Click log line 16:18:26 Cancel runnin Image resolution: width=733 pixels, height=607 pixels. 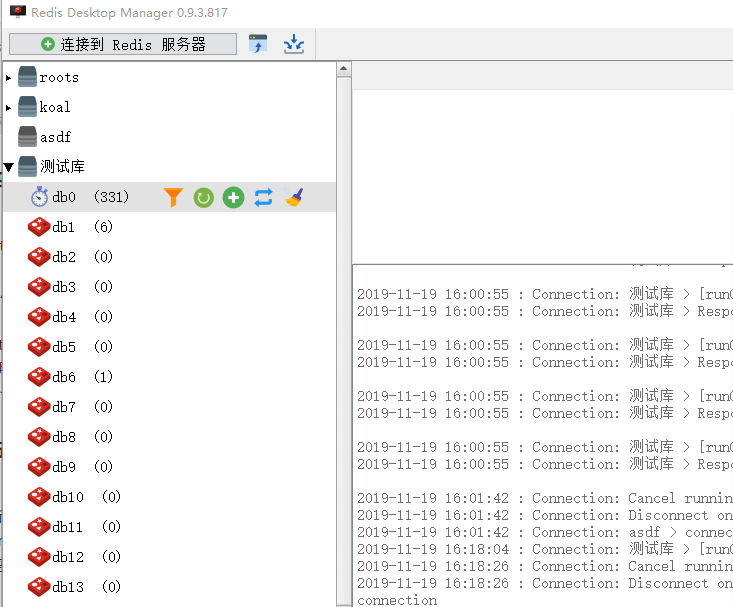[545, 566]
